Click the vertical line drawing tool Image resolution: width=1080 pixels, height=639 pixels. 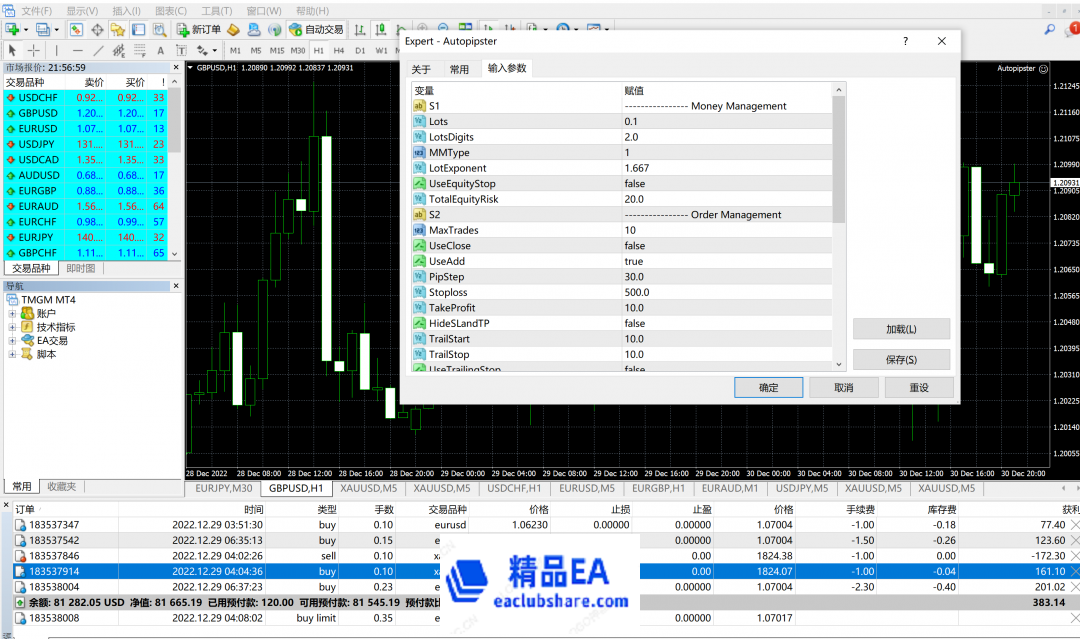coord(56,49)
